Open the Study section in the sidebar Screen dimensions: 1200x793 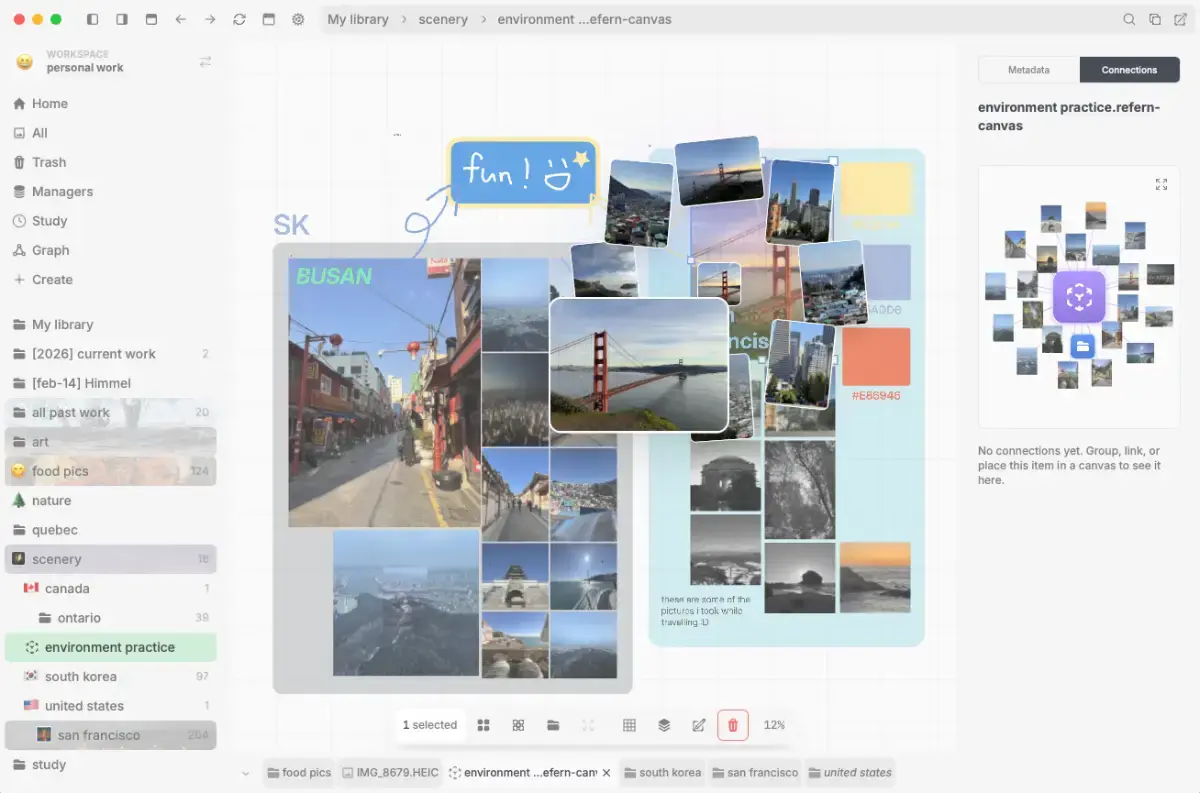coord(110,221)
